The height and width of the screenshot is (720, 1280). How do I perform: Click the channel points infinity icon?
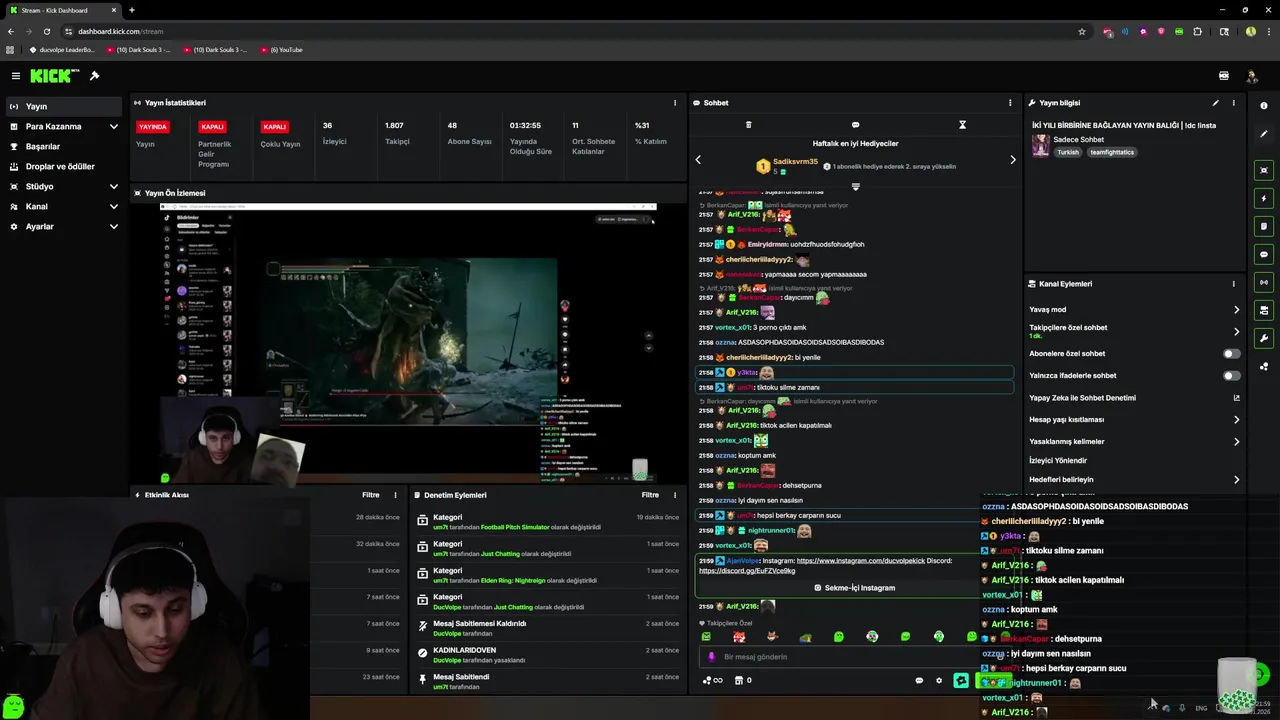[x=713, y=681]
